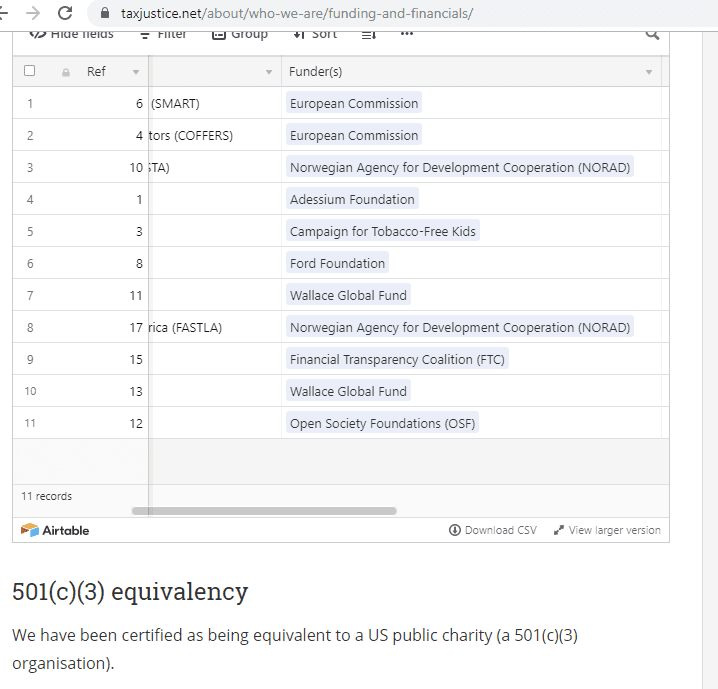Select Wallace Global Fund tag in row 10
The image size is (718, 689).
pyautogui.click(x=348, y=392)
